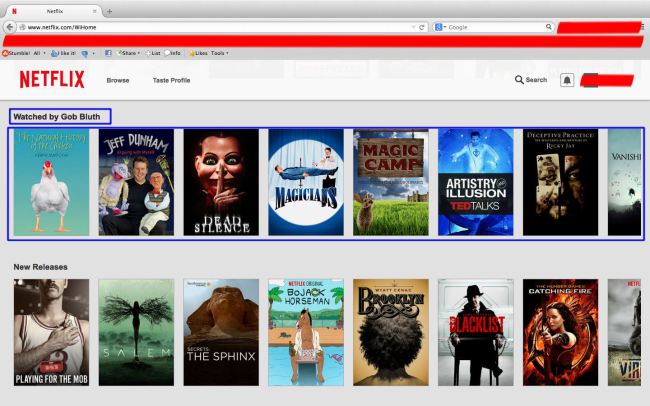Click the Netflix logo
Viewport: 650px width, 406px height.
tap(52, 79)
